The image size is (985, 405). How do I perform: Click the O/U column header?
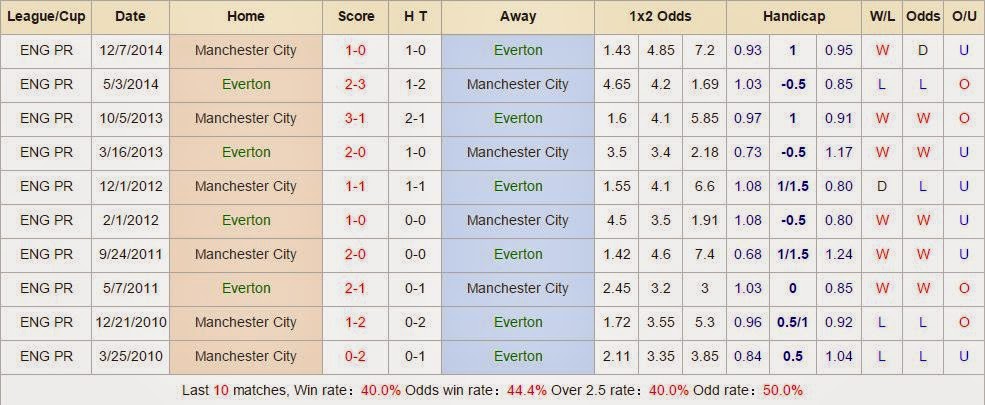click(964, 16)
